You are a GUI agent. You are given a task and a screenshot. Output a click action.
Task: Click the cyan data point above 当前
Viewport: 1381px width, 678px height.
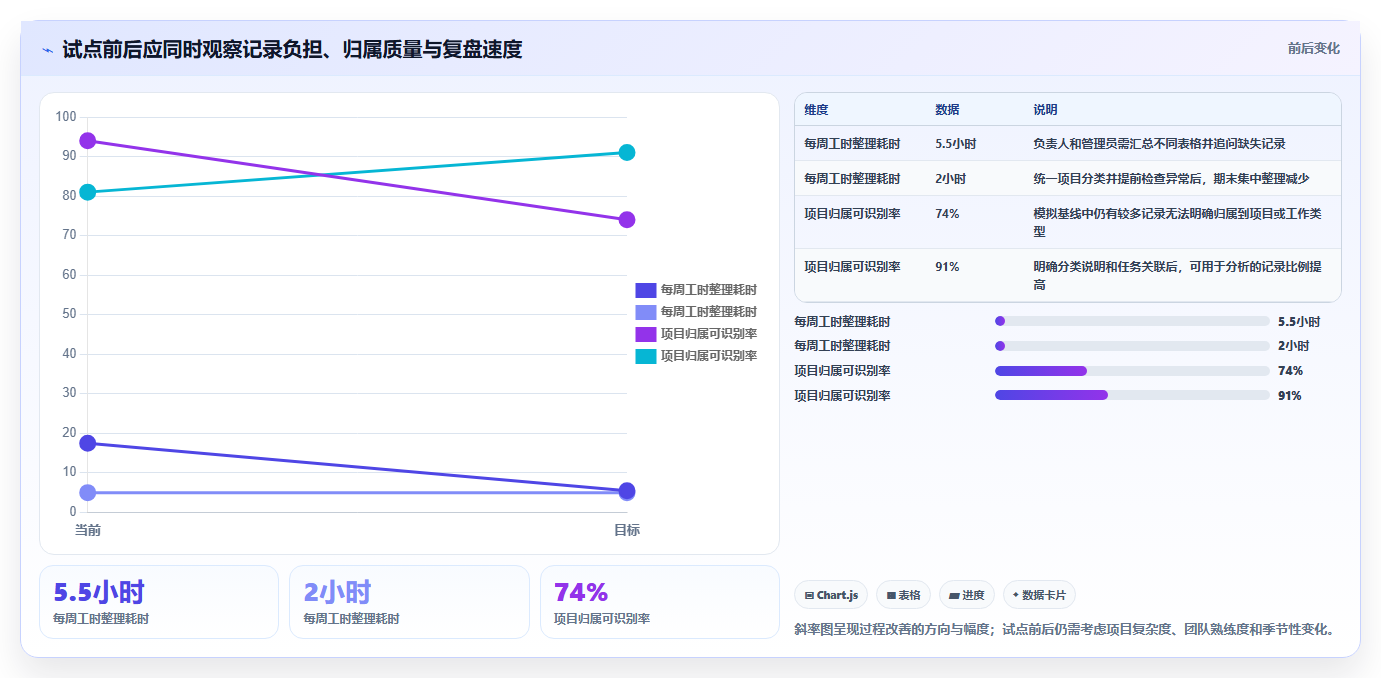88,192
